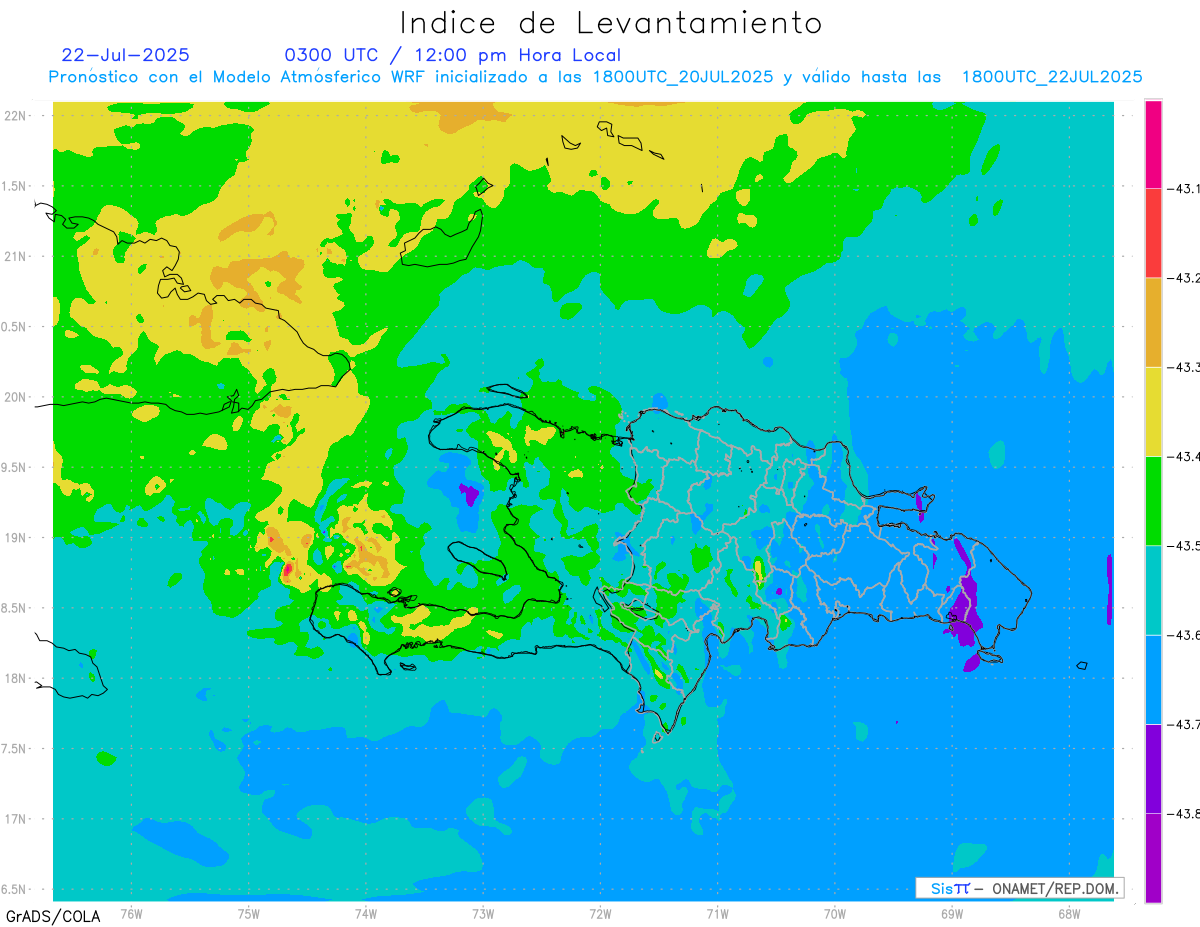Select the legend value '-43.4'
Image resolution: width=1200 pixels, height=927 pixels.
[x=1184, y=456]
